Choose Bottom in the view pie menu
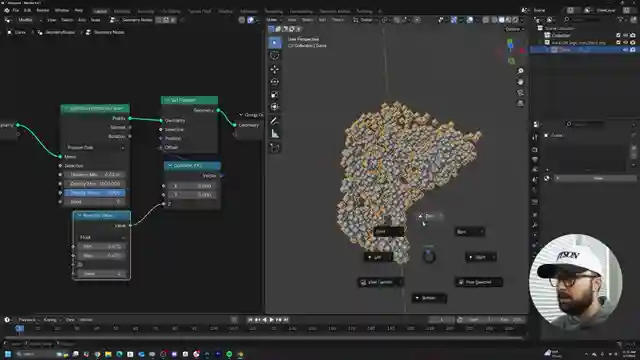 [x=429, y=298]
